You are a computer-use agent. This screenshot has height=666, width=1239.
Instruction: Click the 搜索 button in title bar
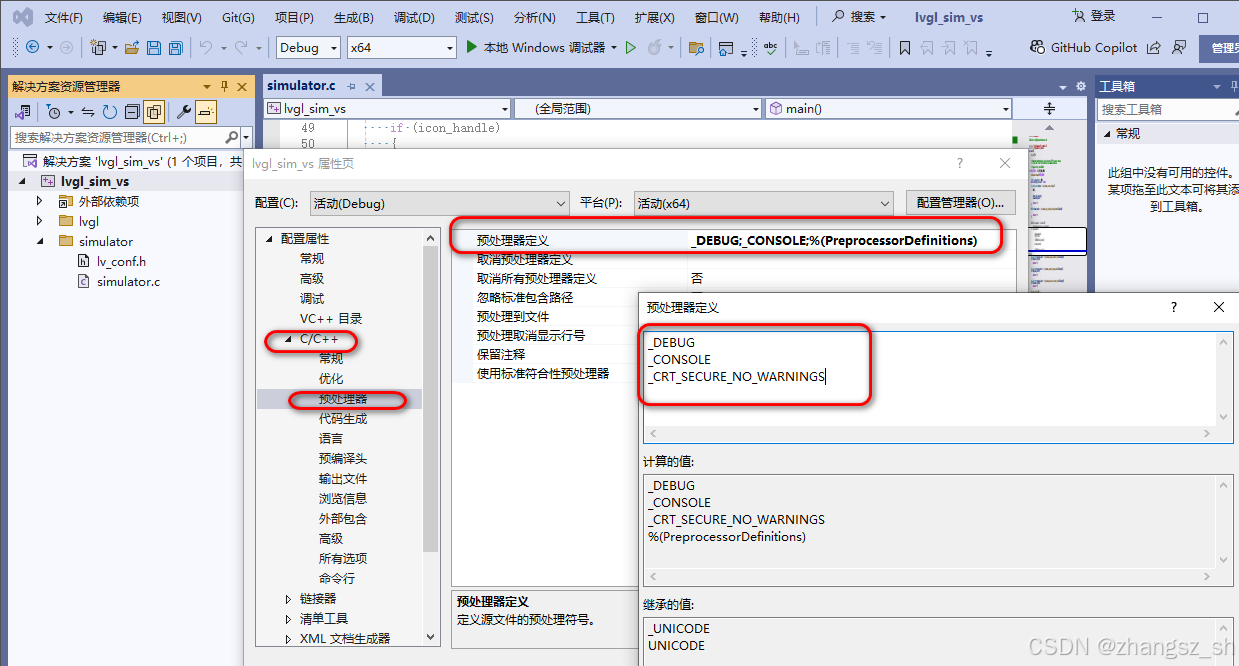[x=859, y=17]
